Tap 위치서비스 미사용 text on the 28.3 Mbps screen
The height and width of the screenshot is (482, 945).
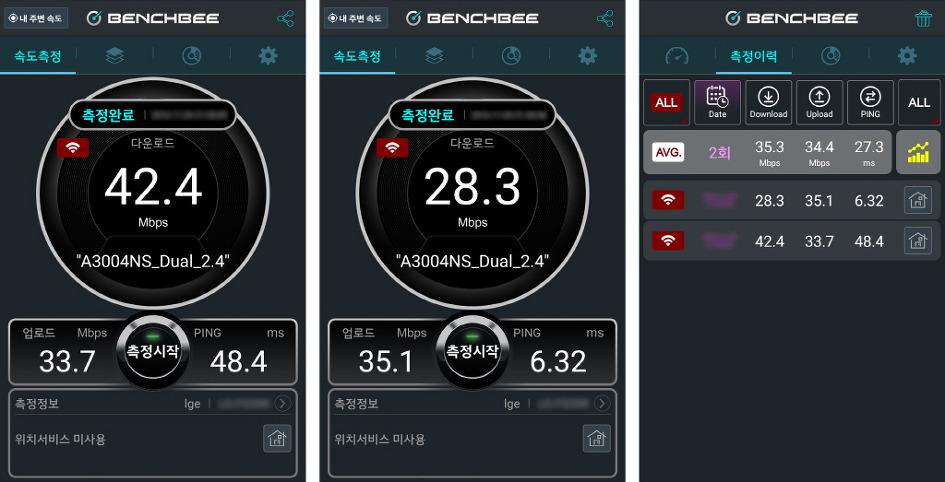380,439
